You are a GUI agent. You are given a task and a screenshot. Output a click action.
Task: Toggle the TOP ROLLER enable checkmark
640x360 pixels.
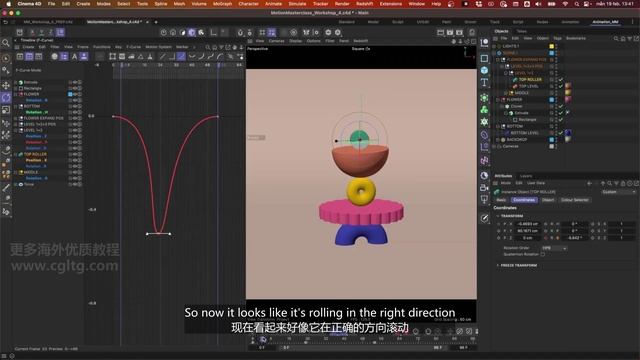(x=560, y=80)
